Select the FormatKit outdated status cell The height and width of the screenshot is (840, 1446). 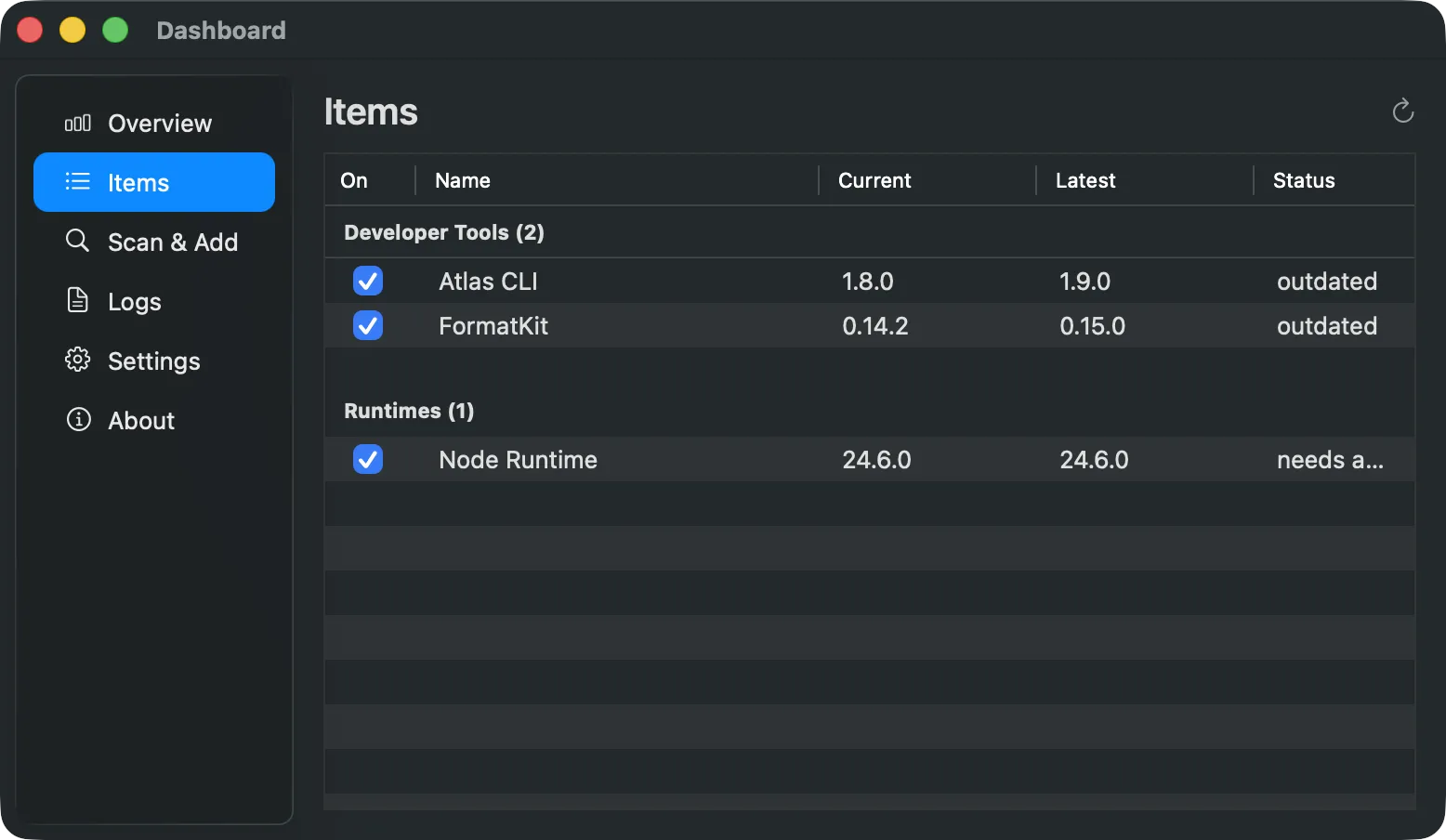point(1327,326)
